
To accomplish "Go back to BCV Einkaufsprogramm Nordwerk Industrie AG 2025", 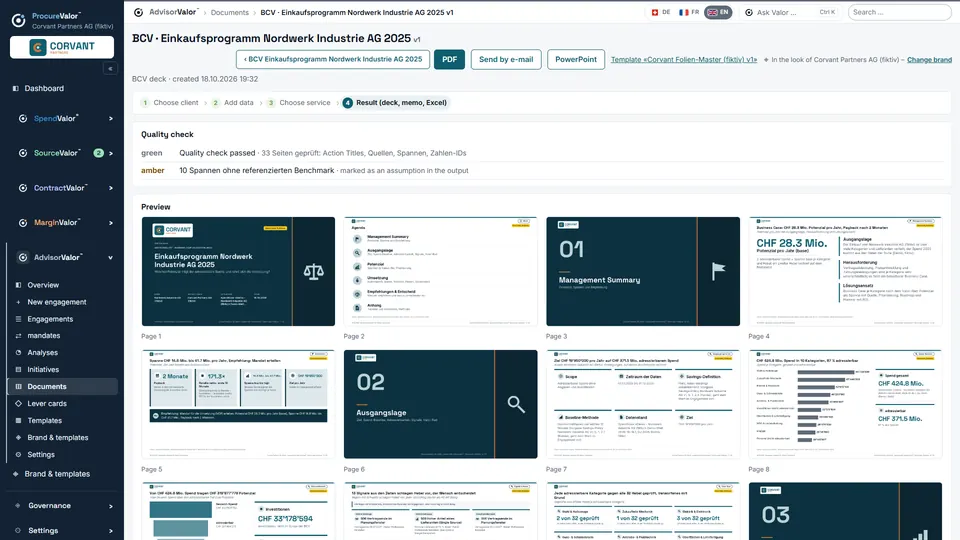I will tap(332, 59).
